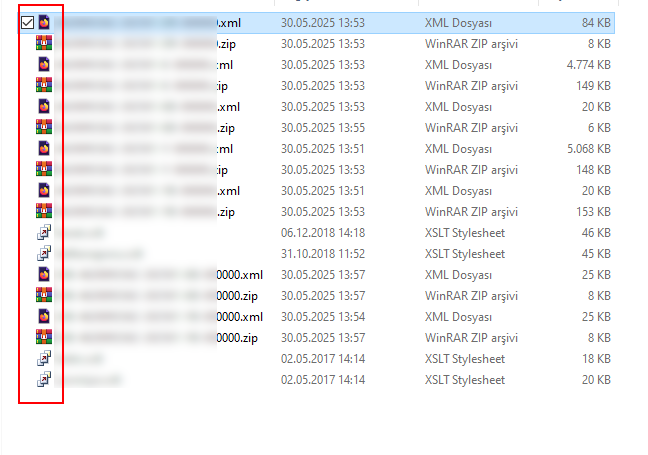Screen dimensions: 648x455
Task: Click the WinRAR icon of the 153 KB archive
Action: [44, 211]
